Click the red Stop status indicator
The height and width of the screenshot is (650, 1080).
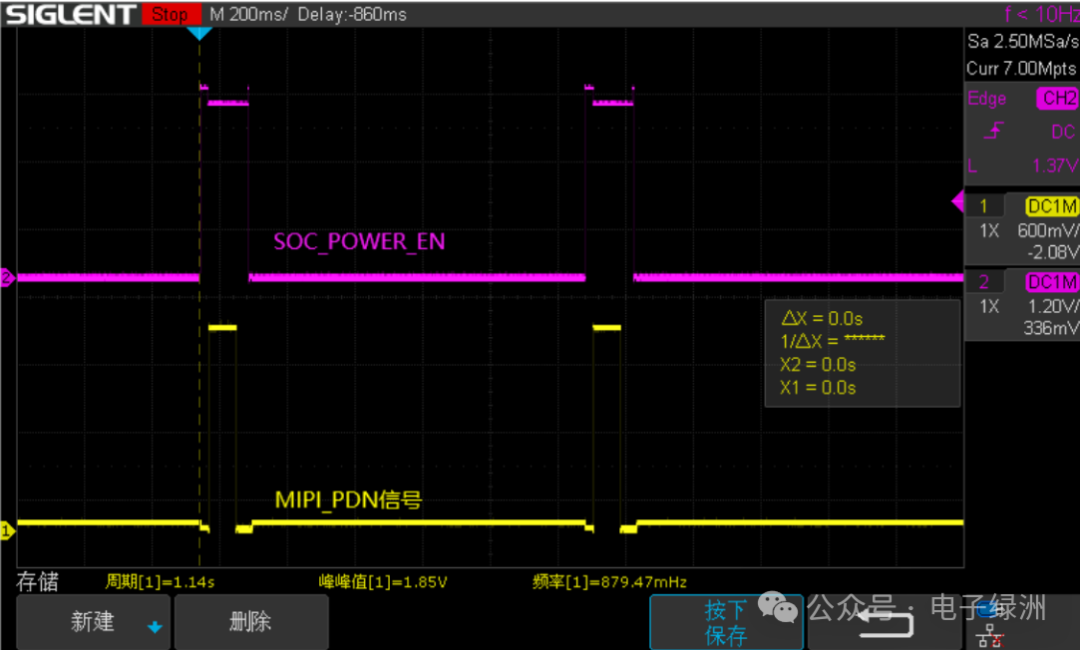tap(171, 14)
